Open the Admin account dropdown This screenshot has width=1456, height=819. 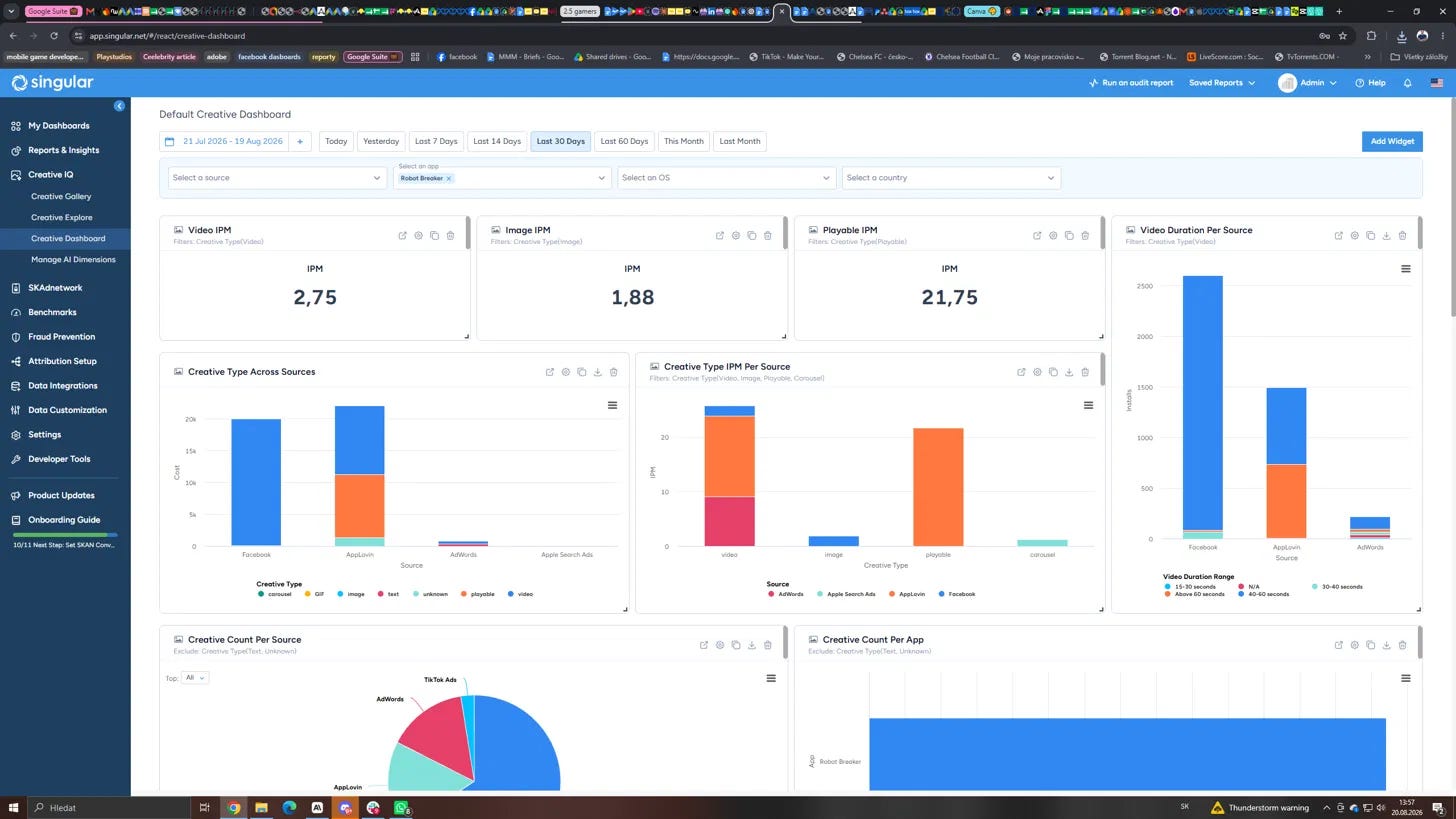click(1307, 83)
